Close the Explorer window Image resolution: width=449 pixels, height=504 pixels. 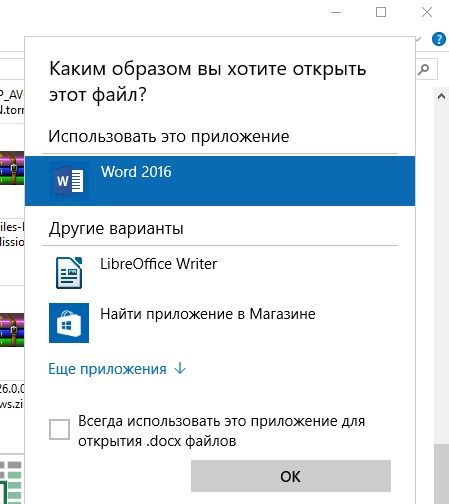pos(427,12)
